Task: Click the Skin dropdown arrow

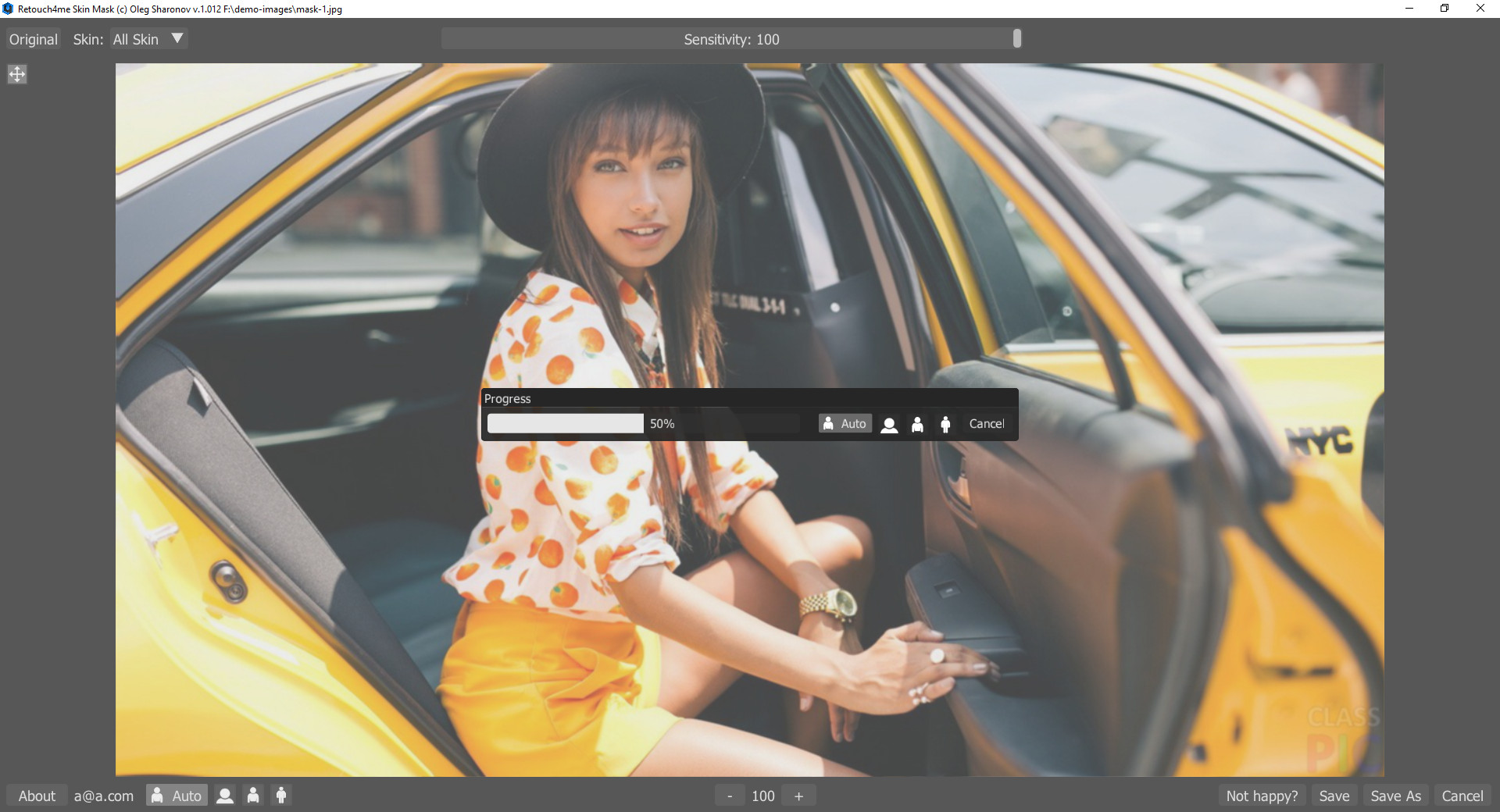Action: tap(177, 38)
